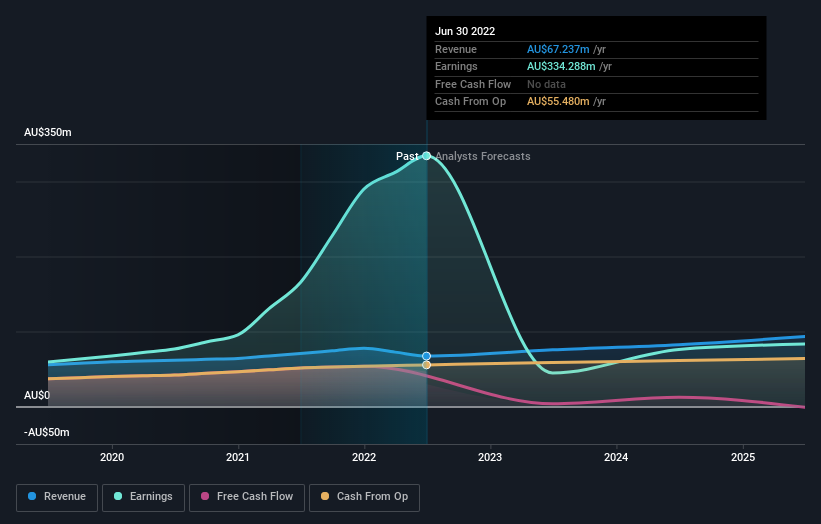Screen dimensions: 821x524
Task: Select the 2020 x-axis label
Action: [x=112, y=457]
